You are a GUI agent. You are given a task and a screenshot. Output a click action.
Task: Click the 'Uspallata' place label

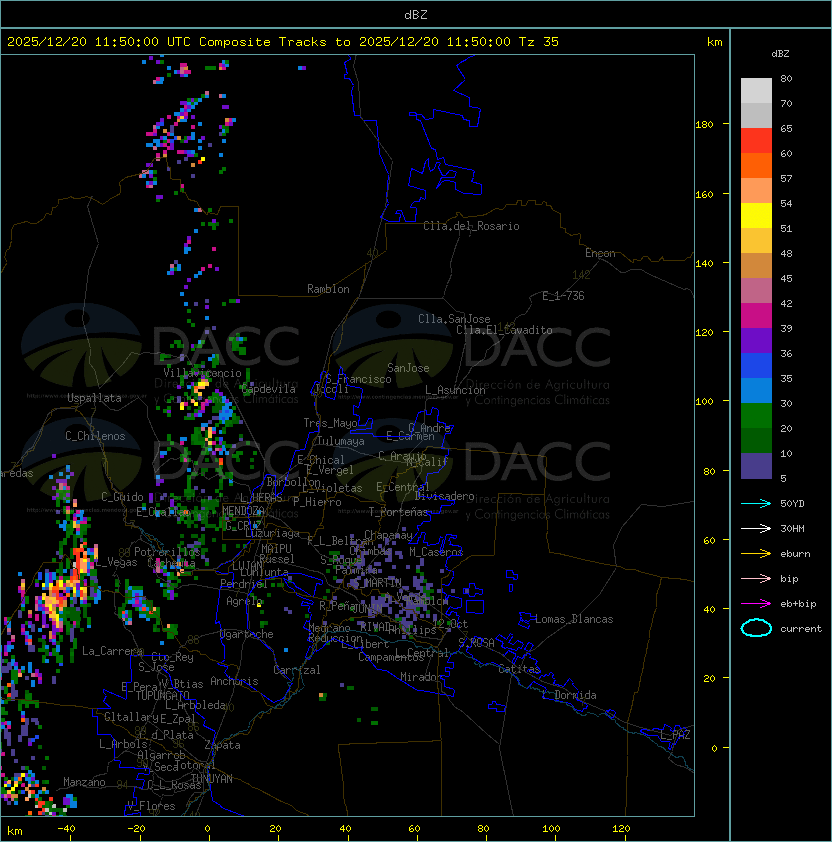94,398
